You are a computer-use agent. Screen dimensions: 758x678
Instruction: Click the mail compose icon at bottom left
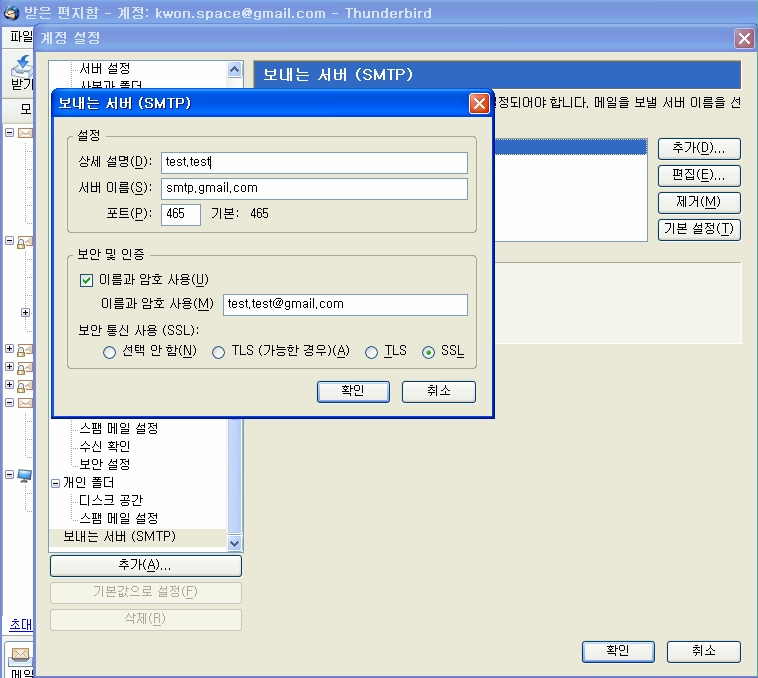(20, 655)
